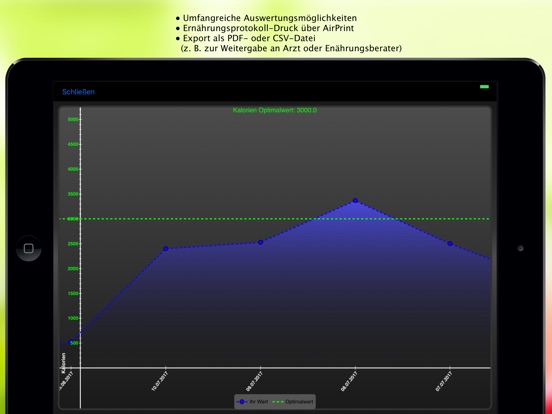The height and width of the screenshot is (414, 552).
Task: Select the lowest data point near 500
Action: [71, 342]
